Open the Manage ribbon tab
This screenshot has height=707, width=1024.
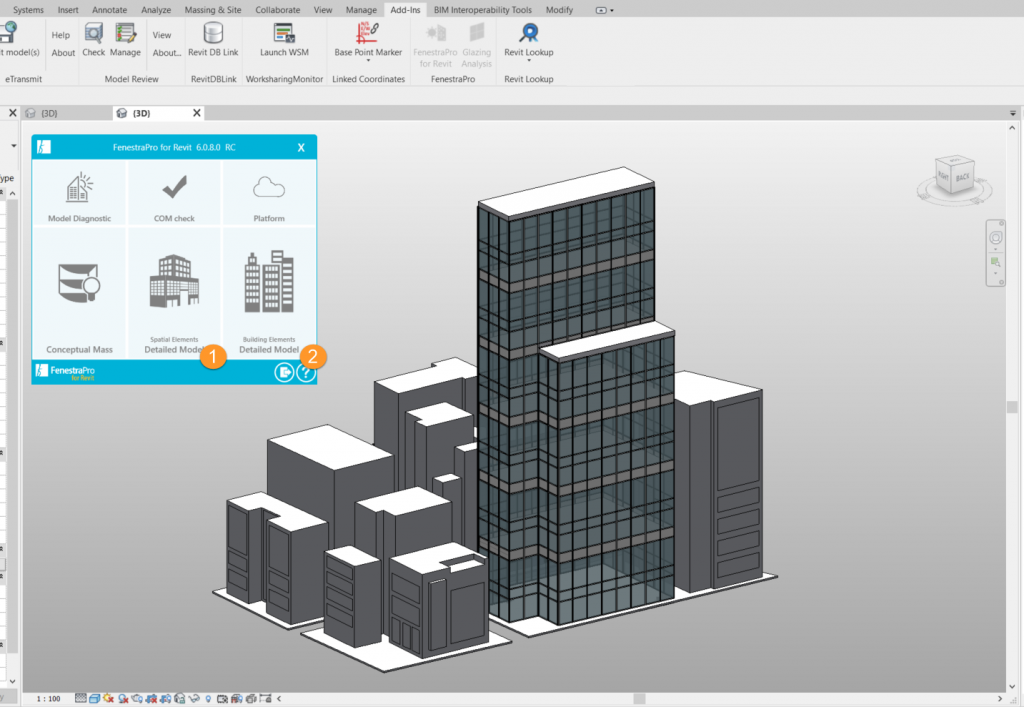pyautogui.click(x=361, y=10)
